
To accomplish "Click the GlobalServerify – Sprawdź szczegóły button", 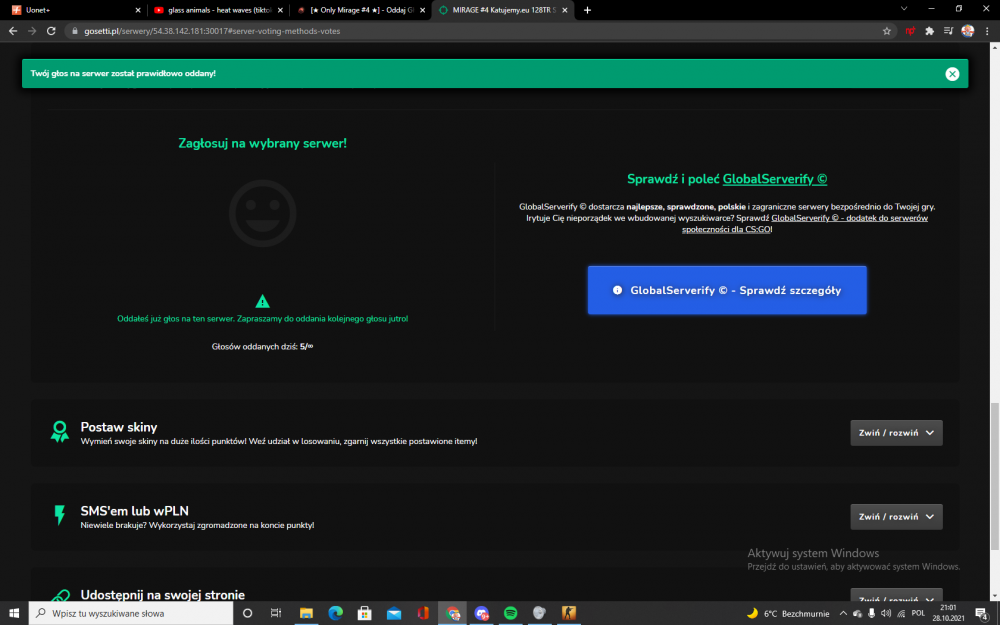I will click(x=727, y=290).
